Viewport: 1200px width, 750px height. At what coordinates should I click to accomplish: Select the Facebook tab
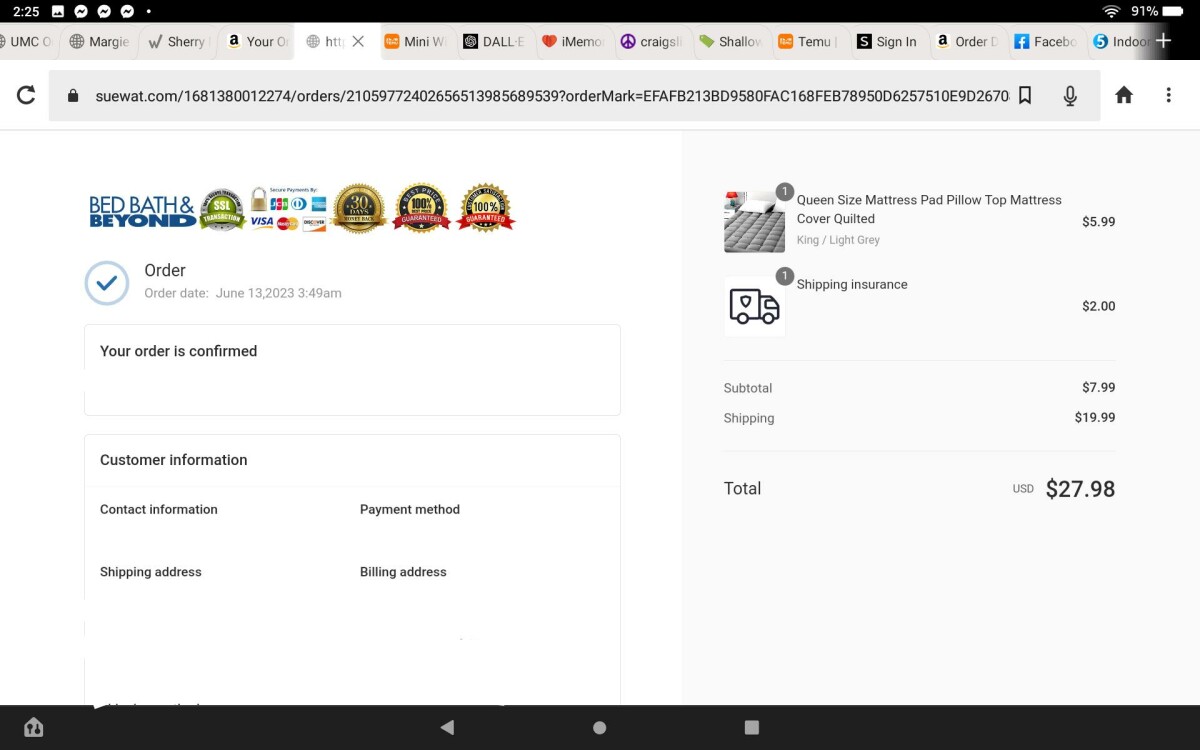pos(1045,41)
